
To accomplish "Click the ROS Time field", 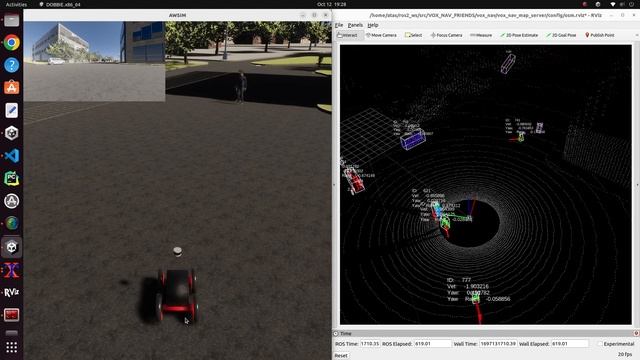I will [x=369, y=344].
